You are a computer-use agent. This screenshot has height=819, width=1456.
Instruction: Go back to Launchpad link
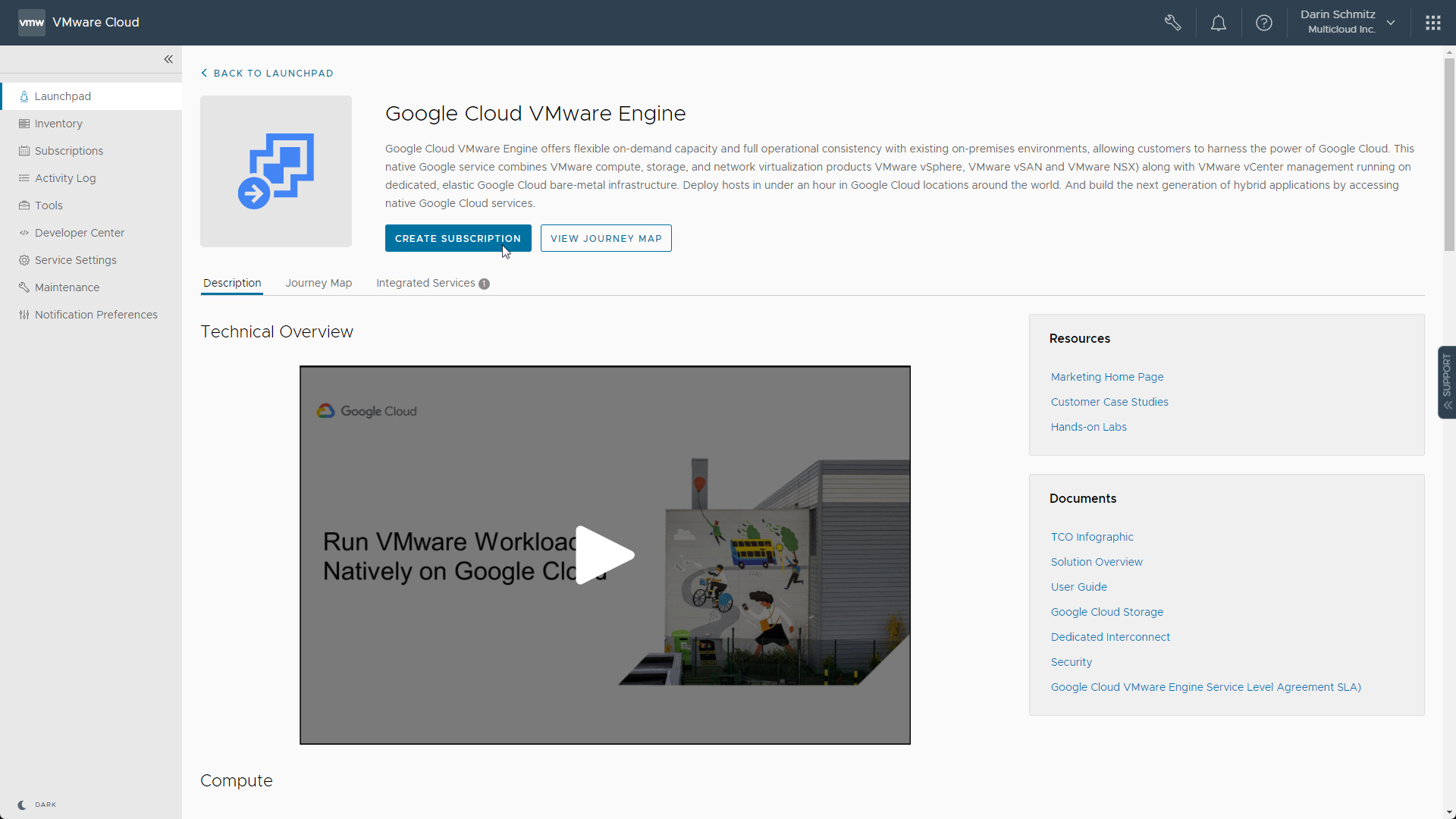[x=267, y=73]
